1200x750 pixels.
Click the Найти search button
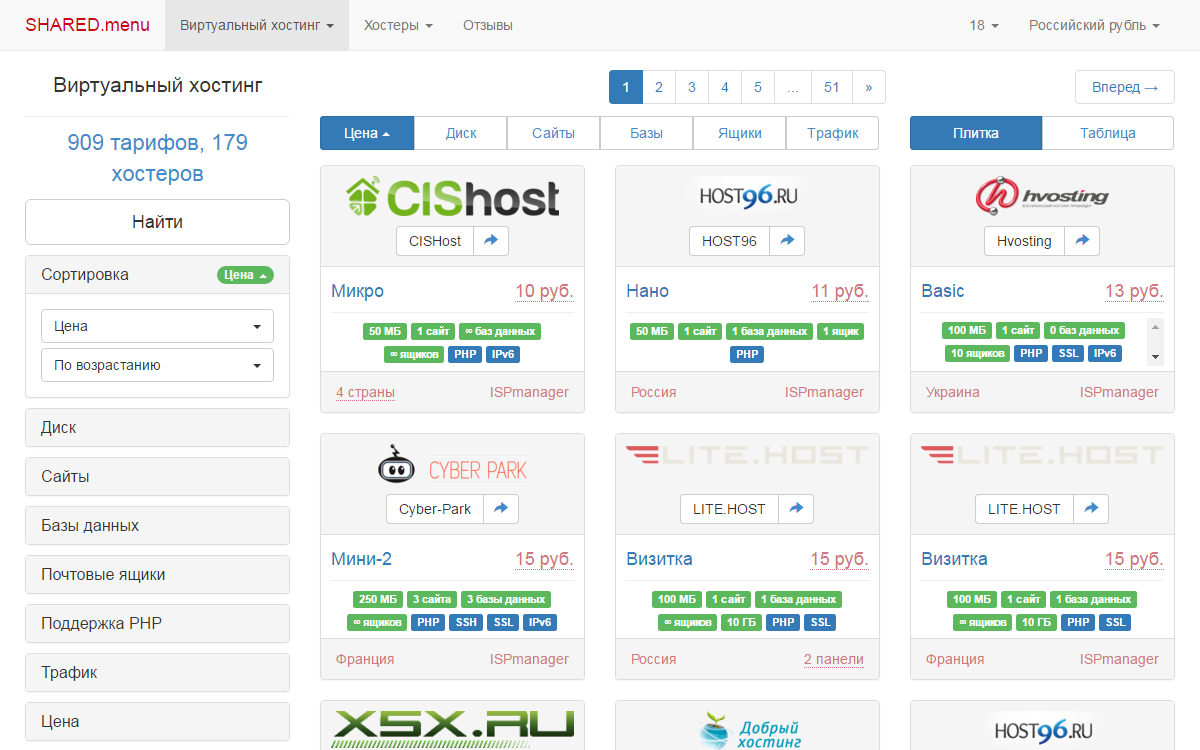(x=157, y=222)
